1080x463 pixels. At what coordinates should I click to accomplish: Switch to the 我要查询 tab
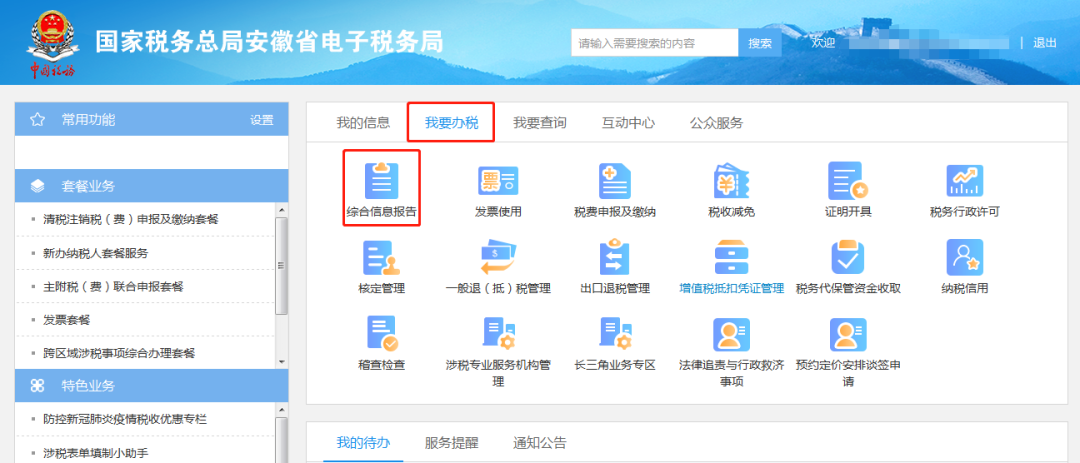pyautogui.click(x=540, y=123)
